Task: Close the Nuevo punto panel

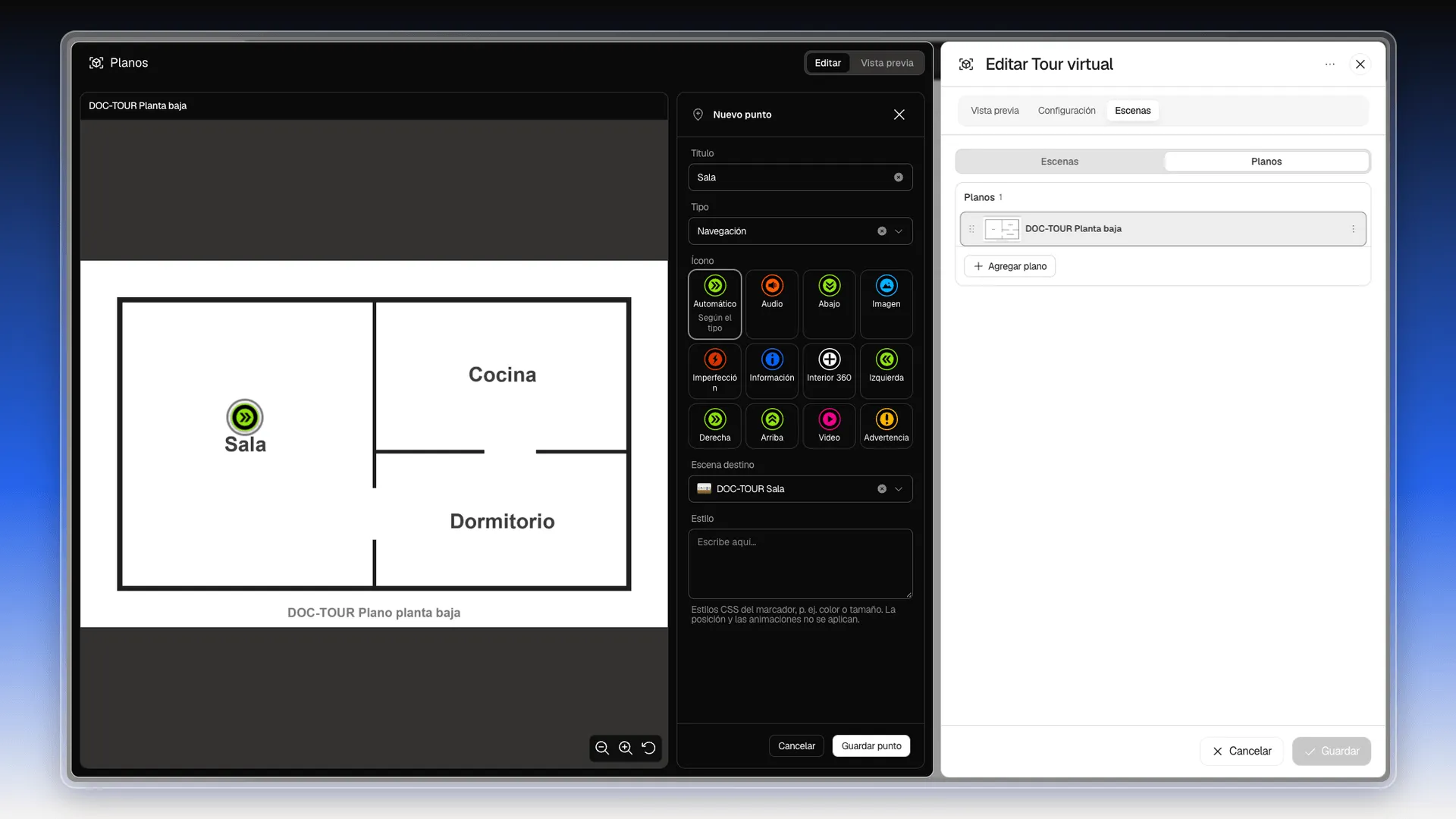Action: coord(899,115)
